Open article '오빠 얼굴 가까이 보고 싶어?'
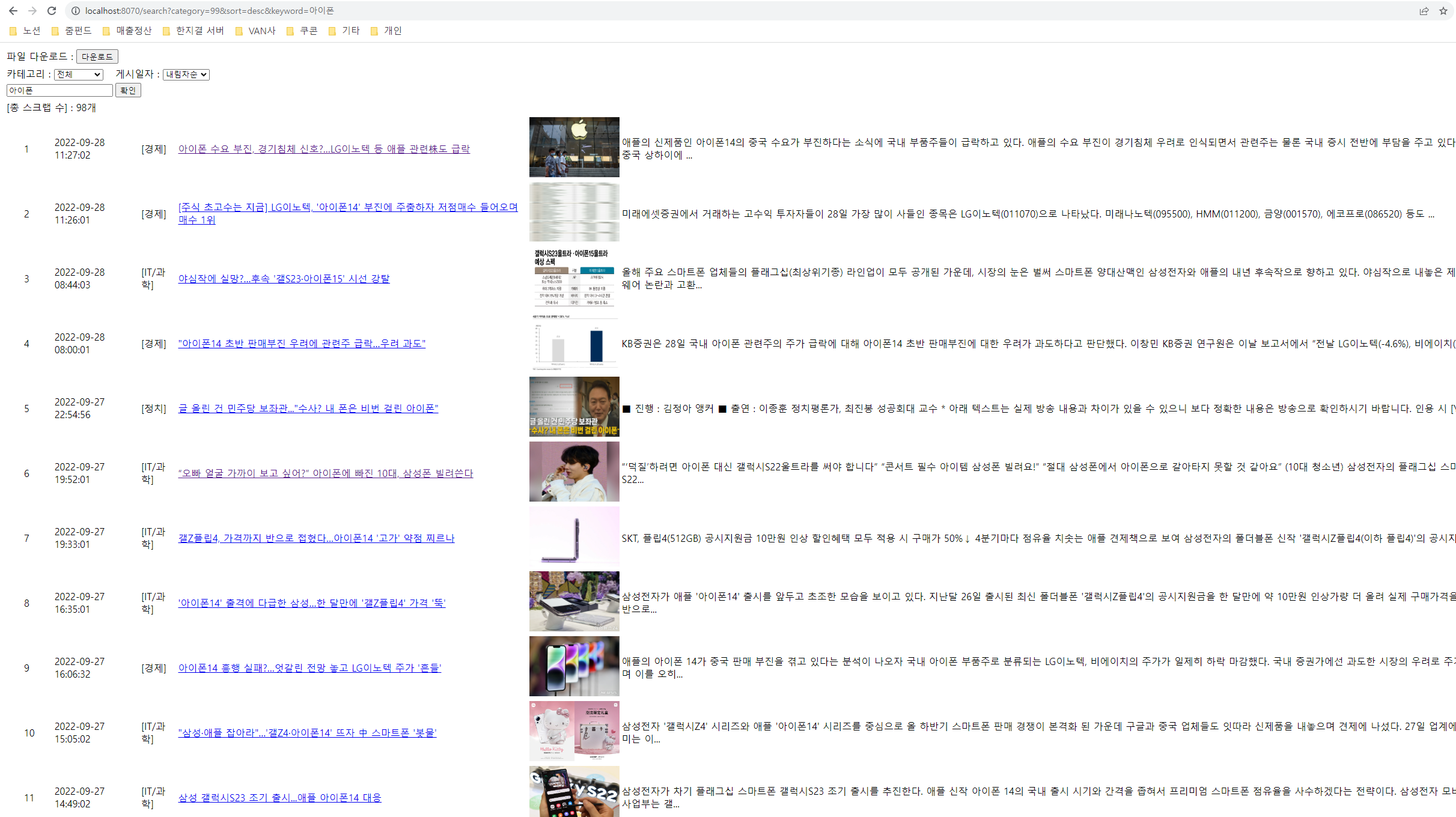The height and width of the screenshot is (817, 1456). click(x=326, y=473)
